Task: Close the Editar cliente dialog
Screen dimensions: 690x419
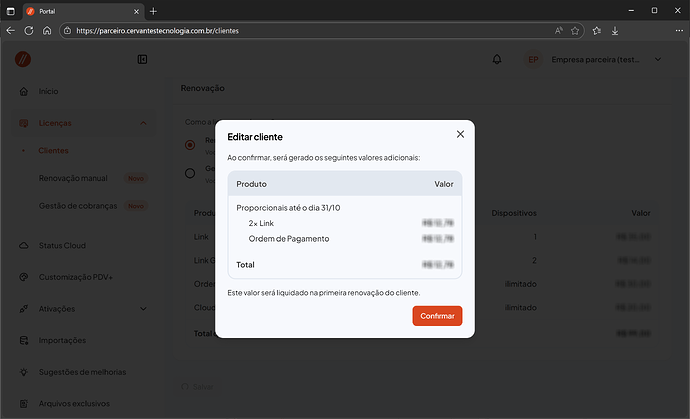Action: click(x=460, y=134)
